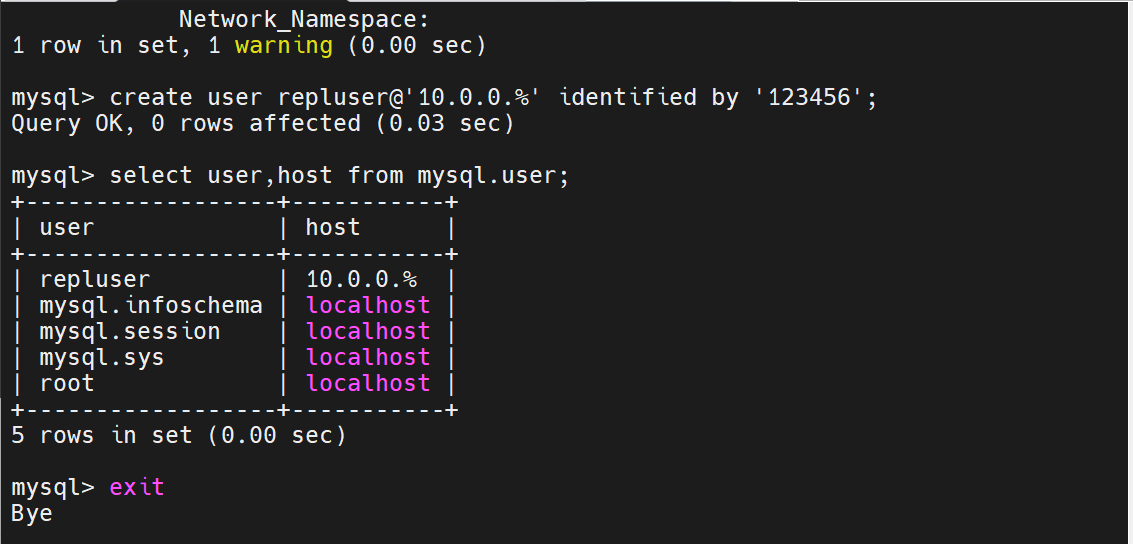Click the Network_Namespace: label
The image size is (1133, 544).
coord(304,20)
